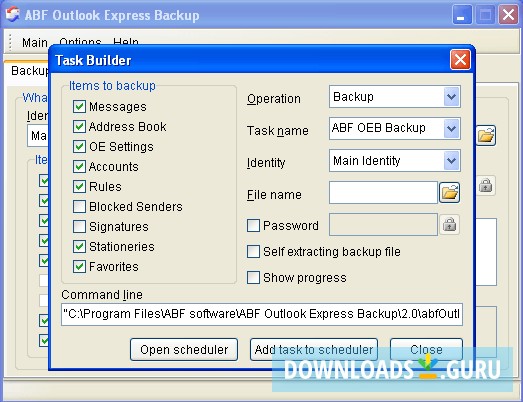Click the disabled Password text field
Viewport: 523px width, 402px height.
383,225
